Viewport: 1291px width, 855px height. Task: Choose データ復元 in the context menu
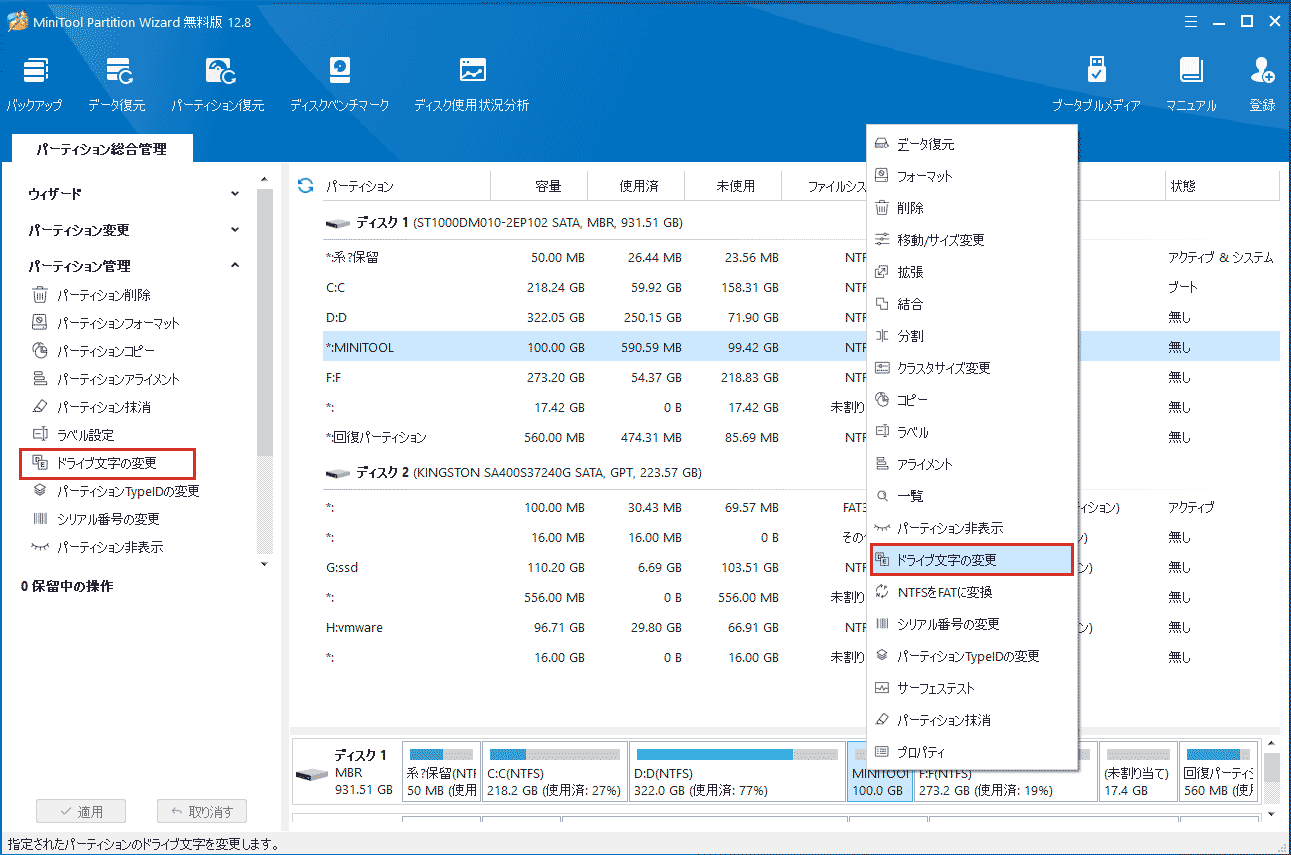972,144
